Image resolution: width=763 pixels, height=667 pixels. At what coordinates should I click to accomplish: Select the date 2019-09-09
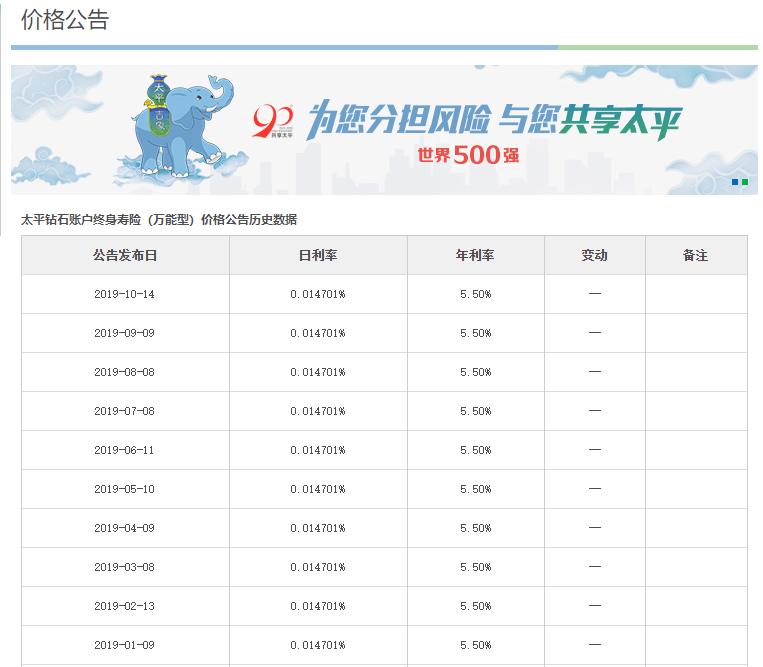[125, 333]
